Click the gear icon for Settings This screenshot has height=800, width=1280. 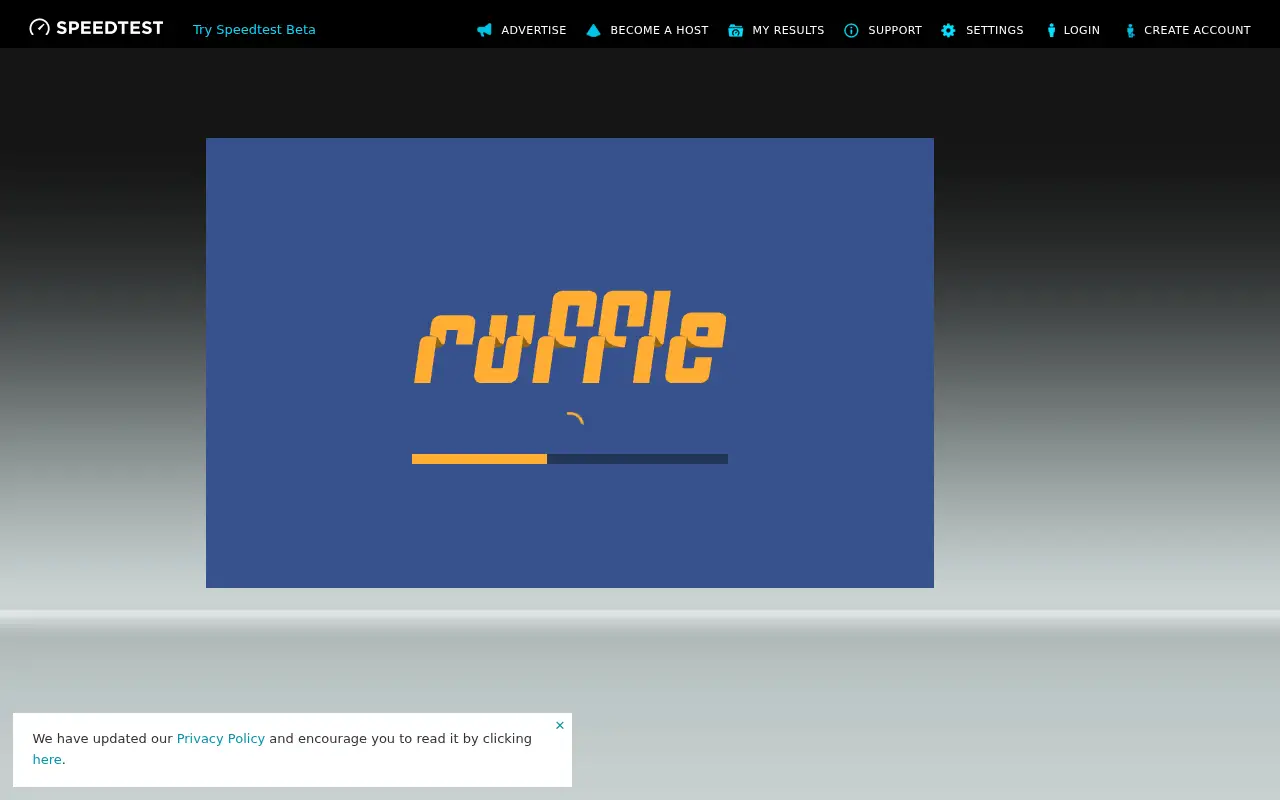coord(948,30)
